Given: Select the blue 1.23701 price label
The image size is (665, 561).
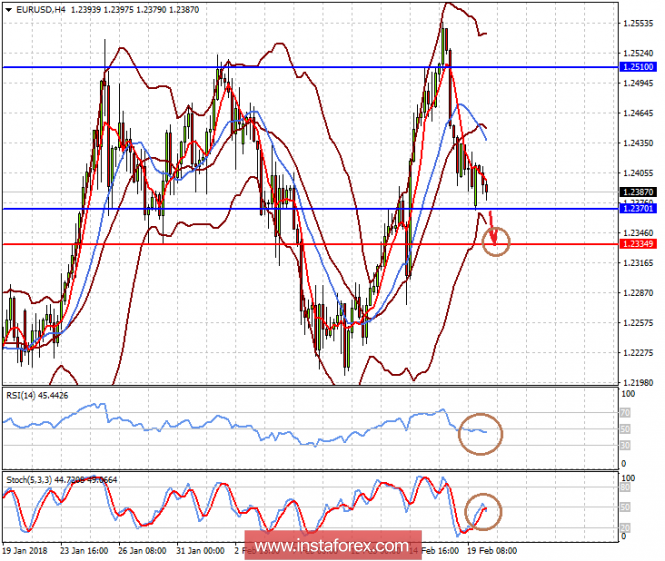Looking at the screenshot, I should tap(637, 209).
